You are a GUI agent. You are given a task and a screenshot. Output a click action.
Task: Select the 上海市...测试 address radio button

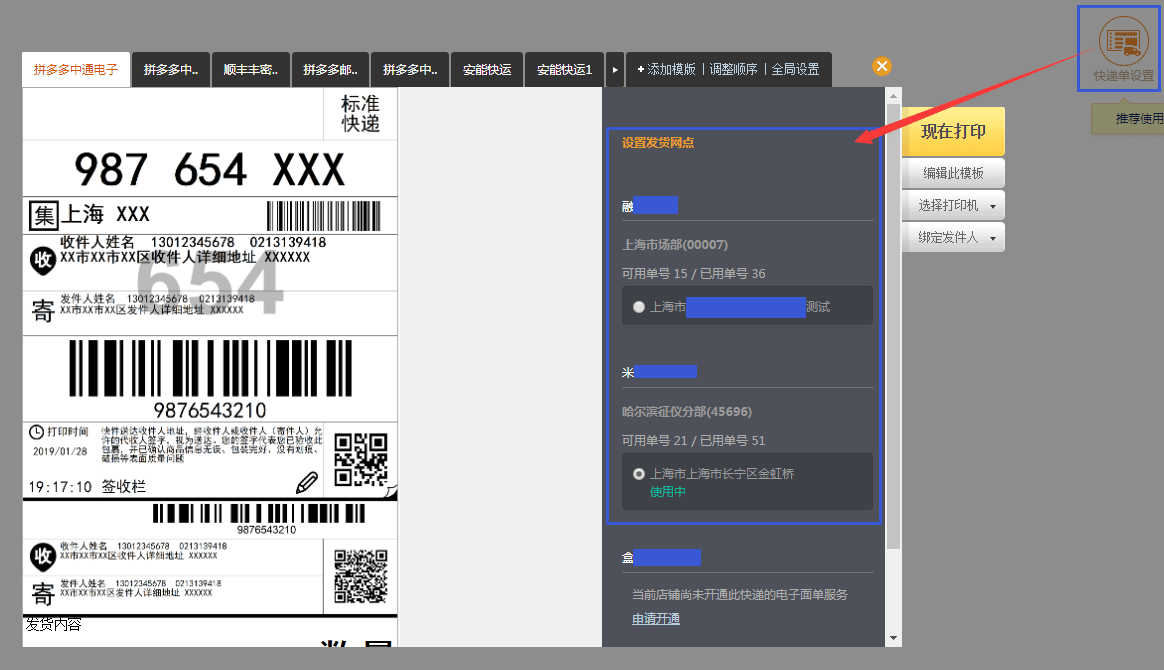point(638,306)
